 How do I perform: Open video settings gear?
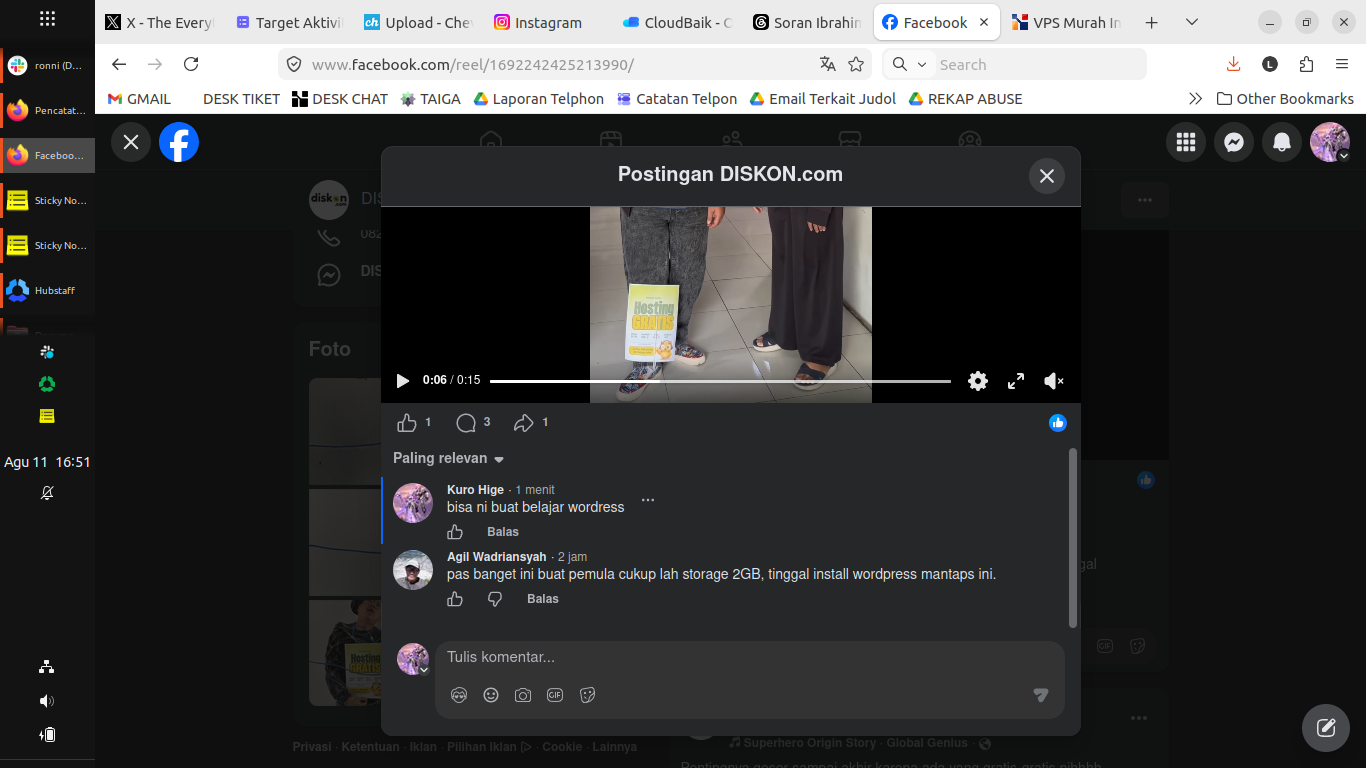[978, 381]
